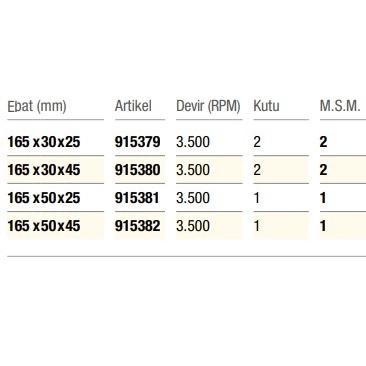Select the 165 x50x45 size cell

[44, 226]
